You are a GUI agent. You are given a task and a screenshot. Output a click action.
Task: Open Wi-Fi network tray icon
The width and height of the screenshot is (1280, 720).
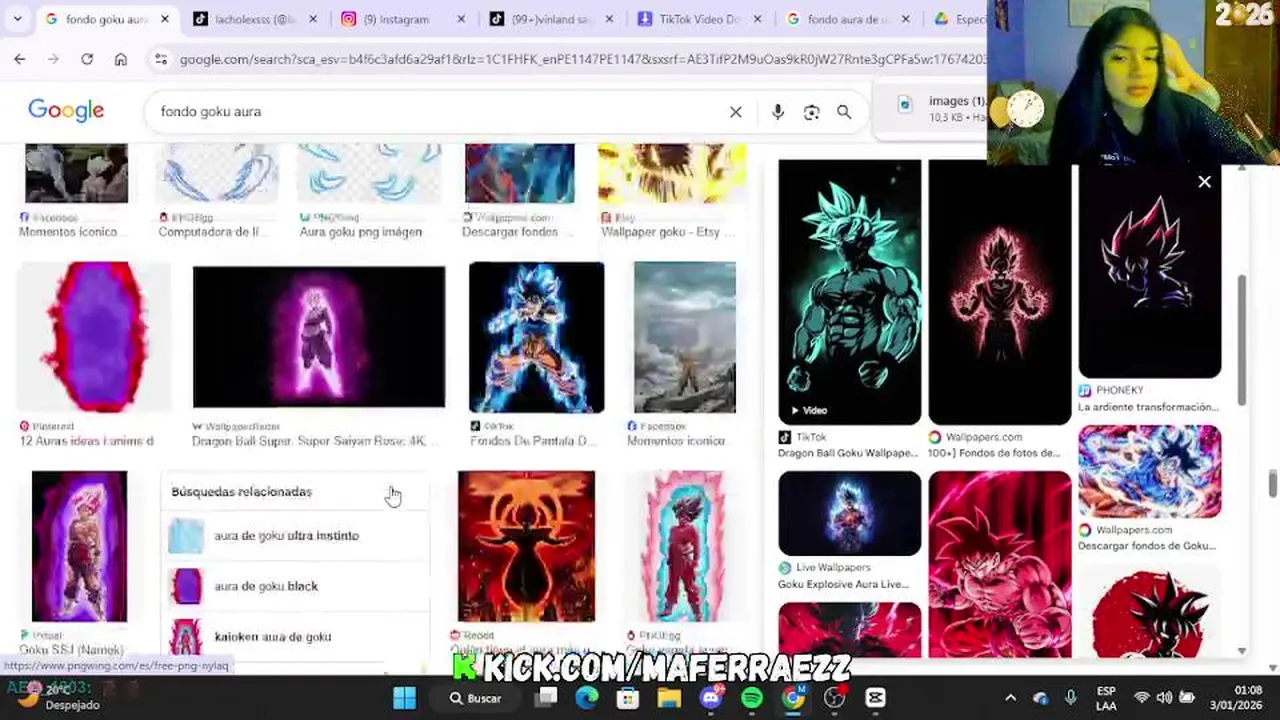pyautogui.click(x=1141, y=698)
